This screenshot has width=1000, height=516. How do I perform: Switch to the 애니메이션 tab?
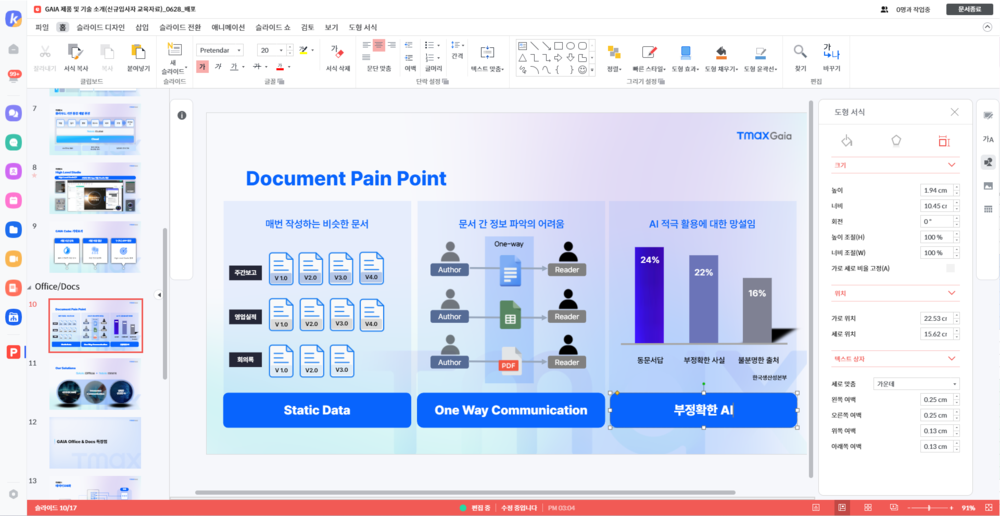(x=228, y=27)
